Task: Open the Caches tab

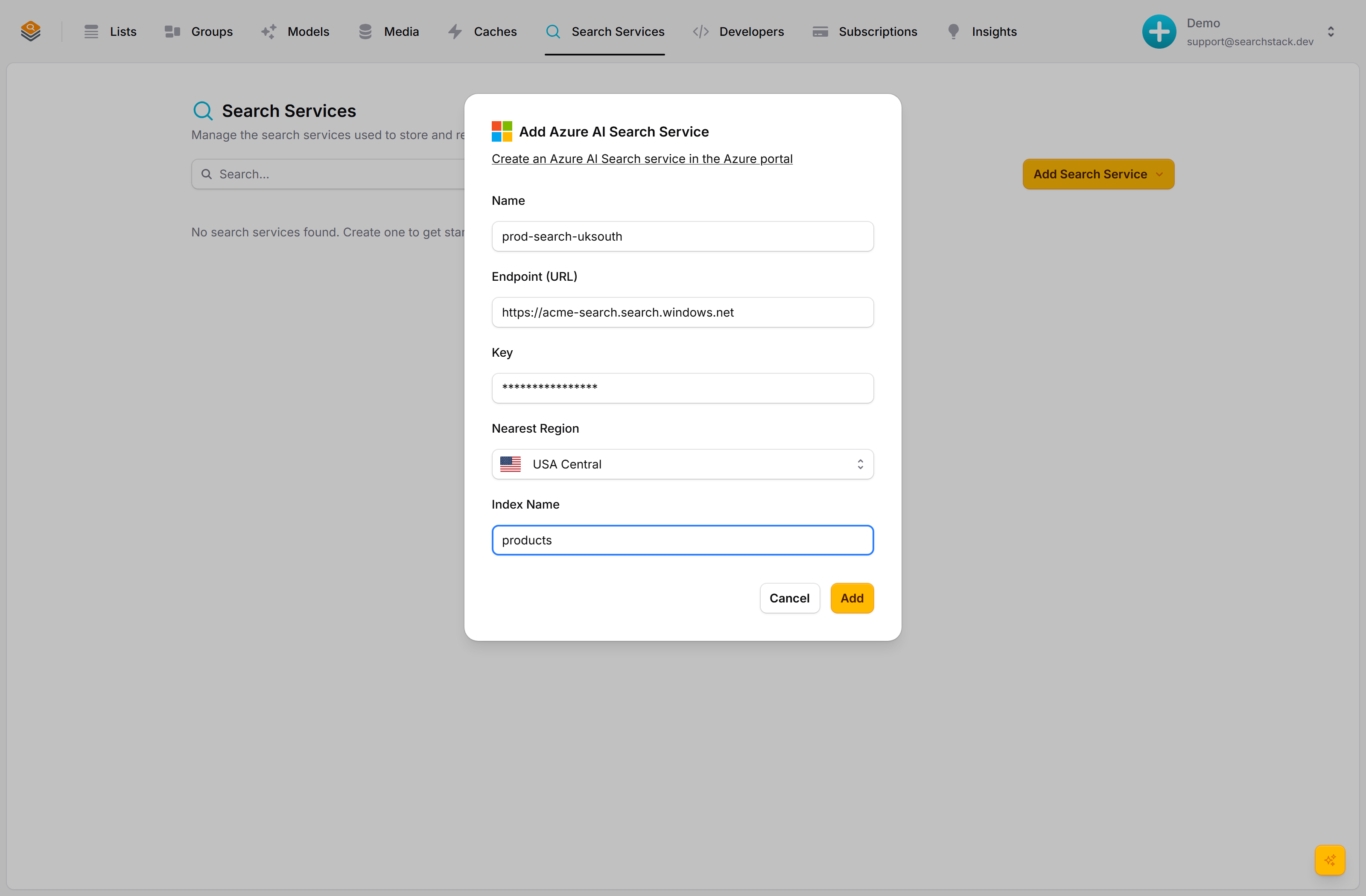Action: tap(482, 32)
